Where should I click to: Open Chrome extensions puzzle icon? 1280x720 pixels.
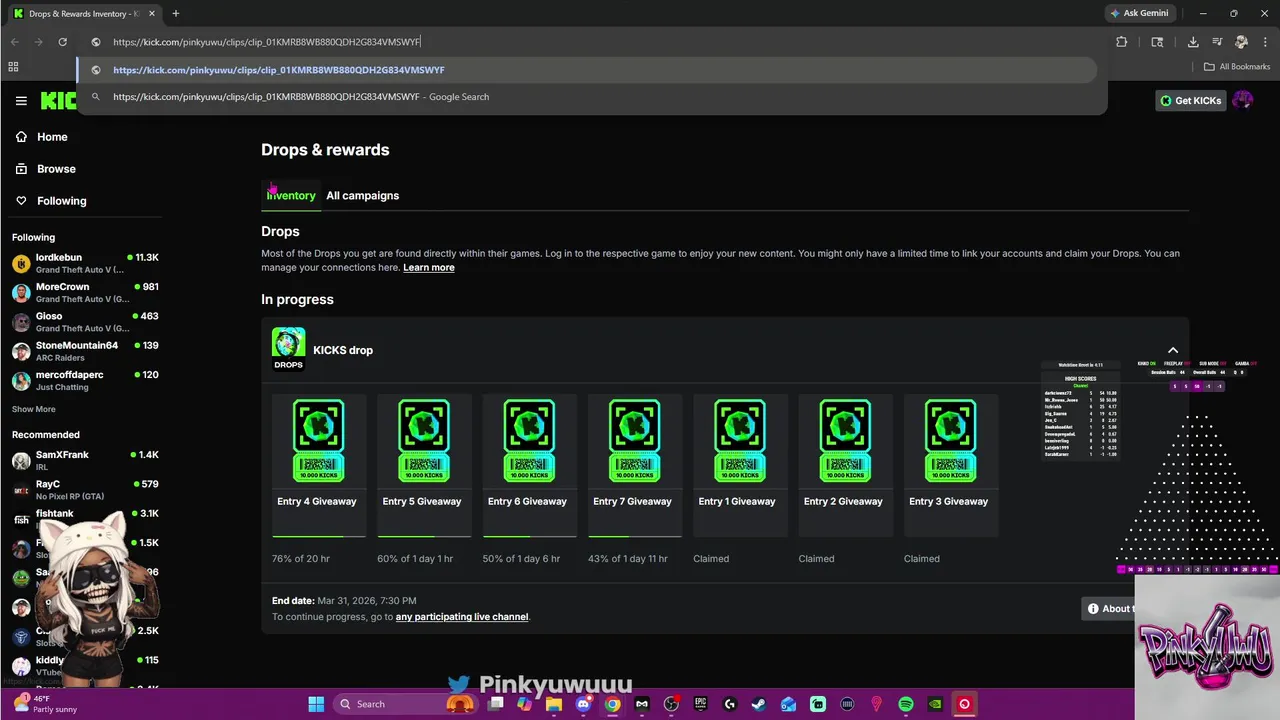click(1121, 42)
